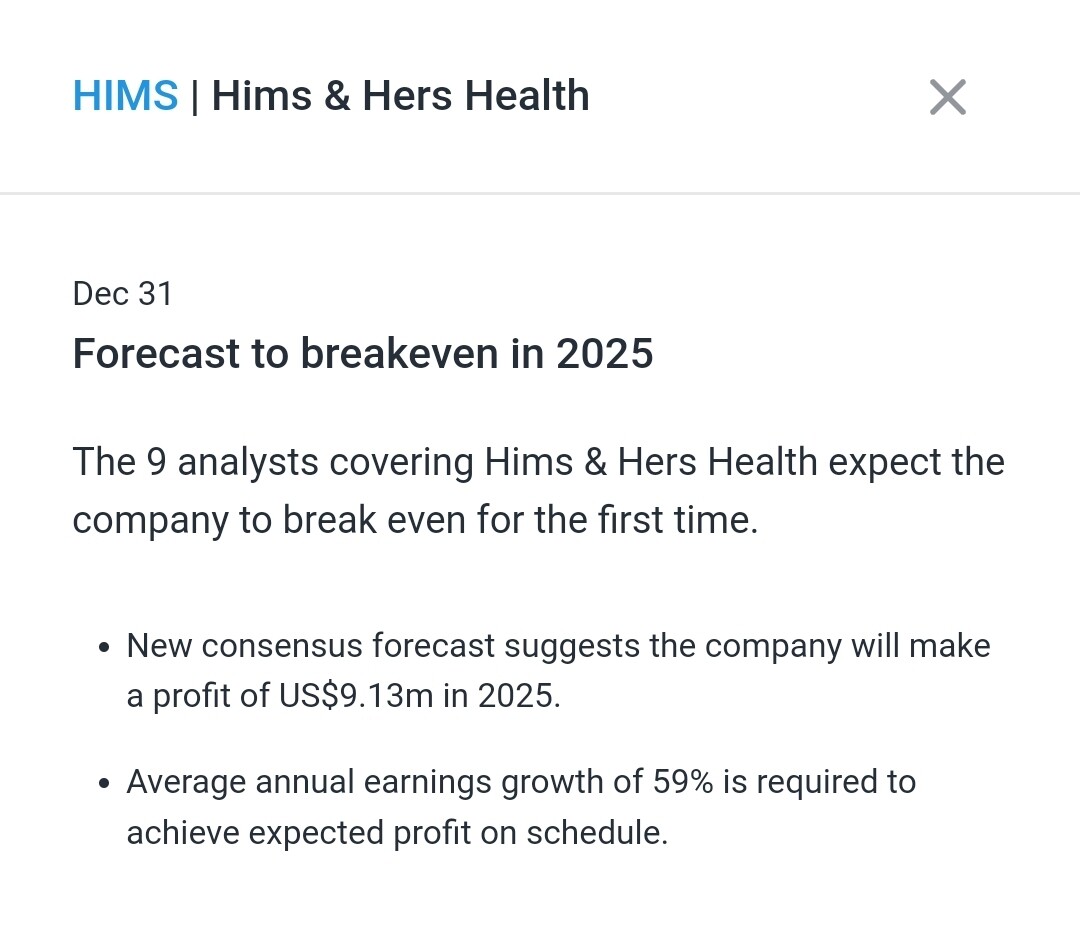
Task: Select the Dec 31 date label
Action: pos(122,293)
